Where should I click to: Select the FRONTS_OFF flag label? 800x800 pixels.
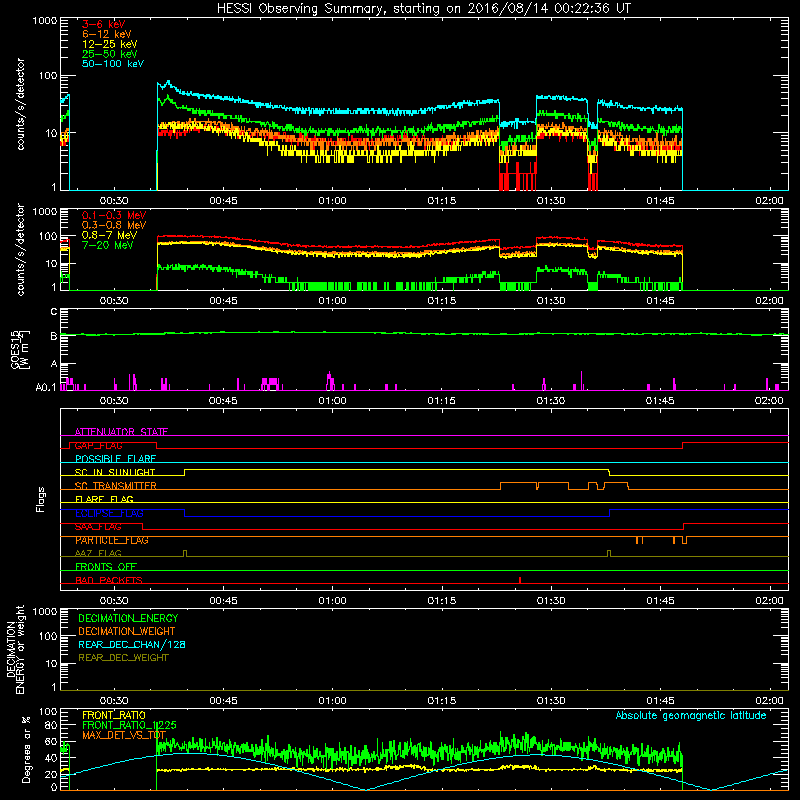click(x=106, y=567)
